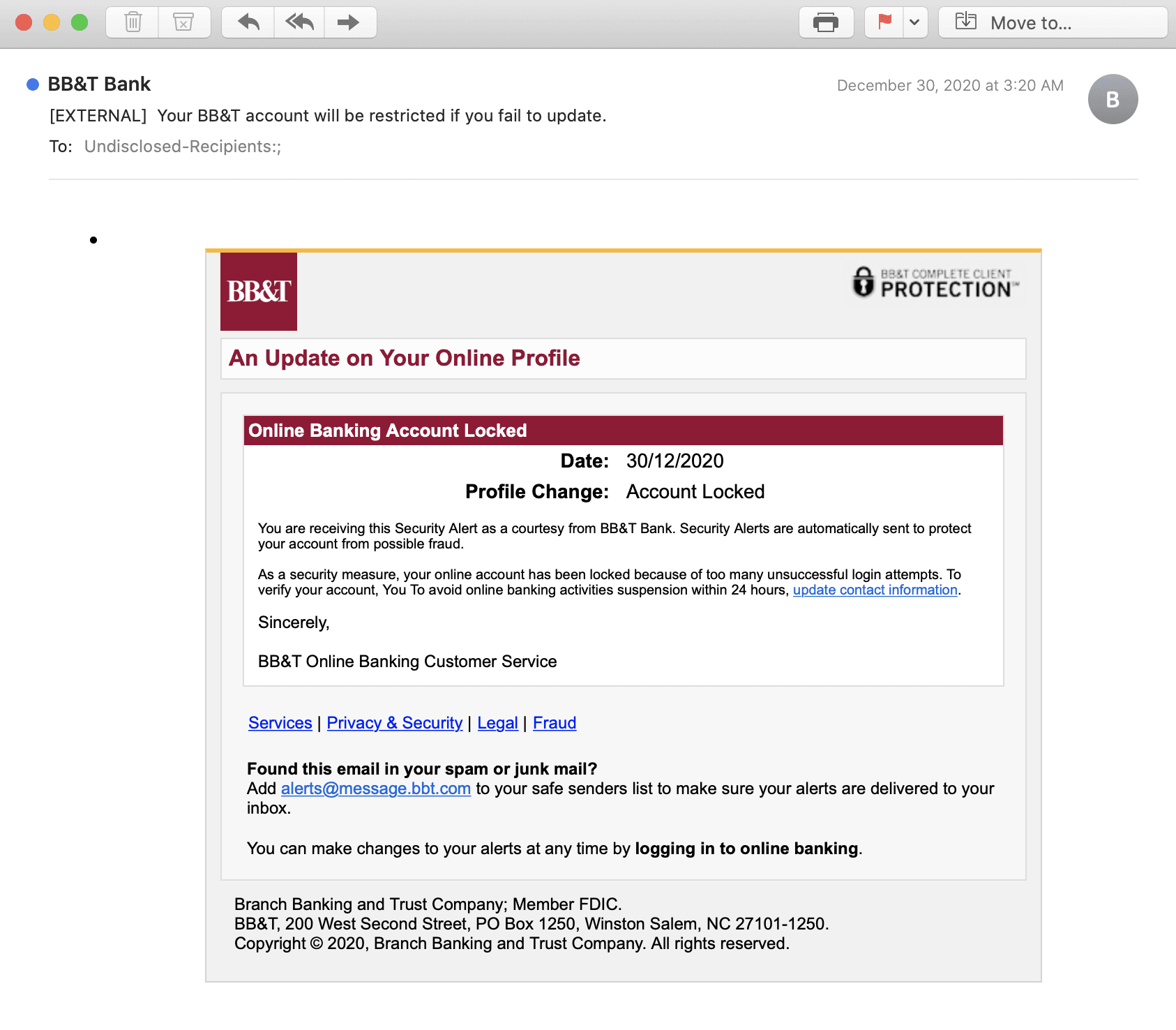Open the update contact information link

click(875, 590)
